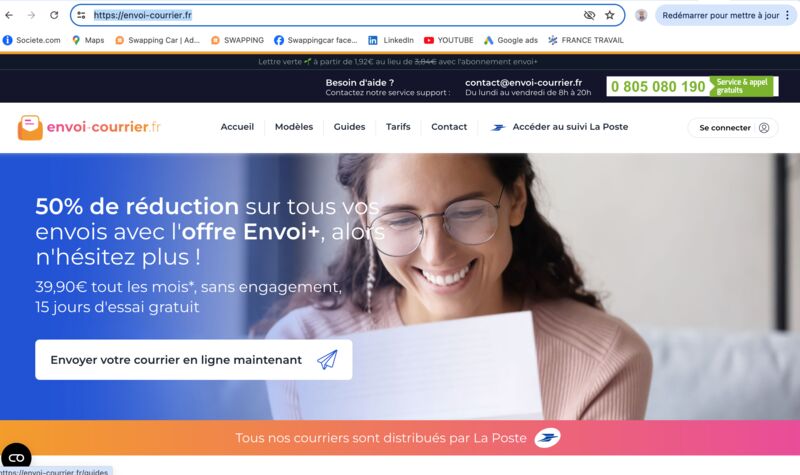Open Accéder au suivi La Poste link

coord(559,127)
